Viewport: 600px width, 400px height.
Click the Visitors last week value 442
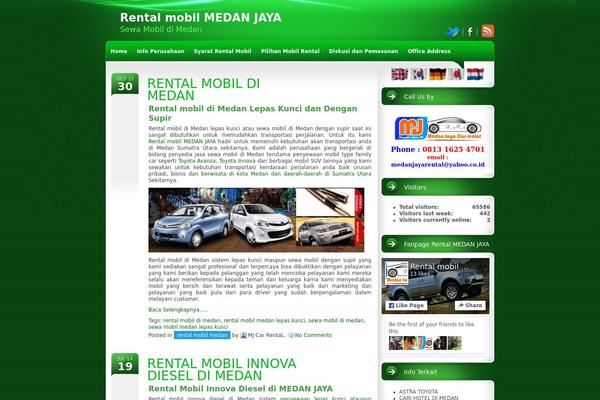(x=484, y=213)
